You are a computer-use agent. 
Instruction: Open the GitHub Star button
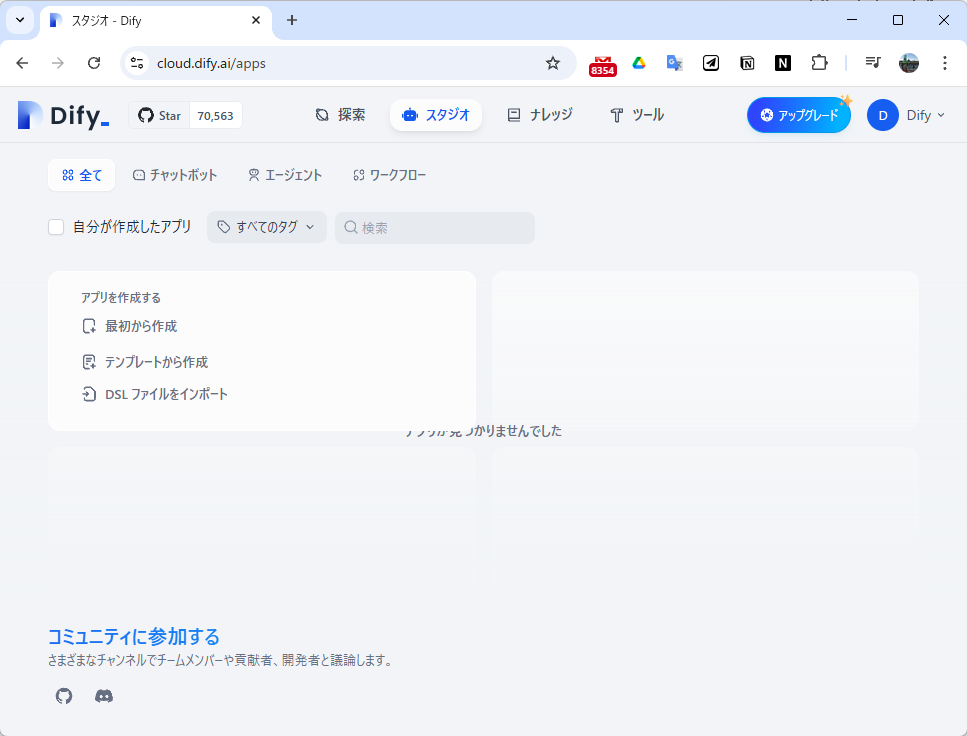[160, 115]
